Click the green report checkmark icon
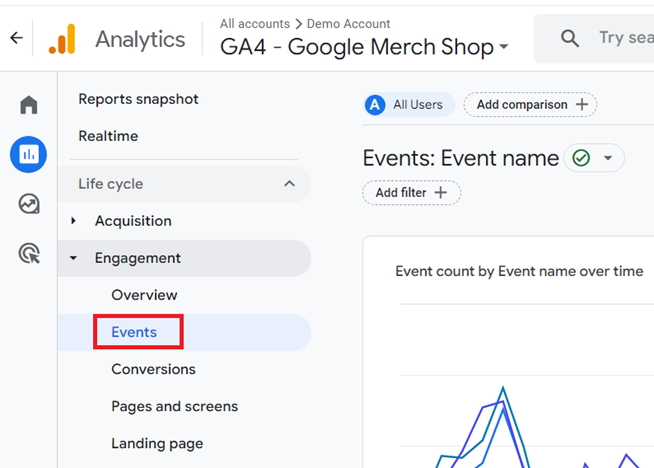Image resolution: width=654 pixels, height=468 pixels. (x=581, y=158)
